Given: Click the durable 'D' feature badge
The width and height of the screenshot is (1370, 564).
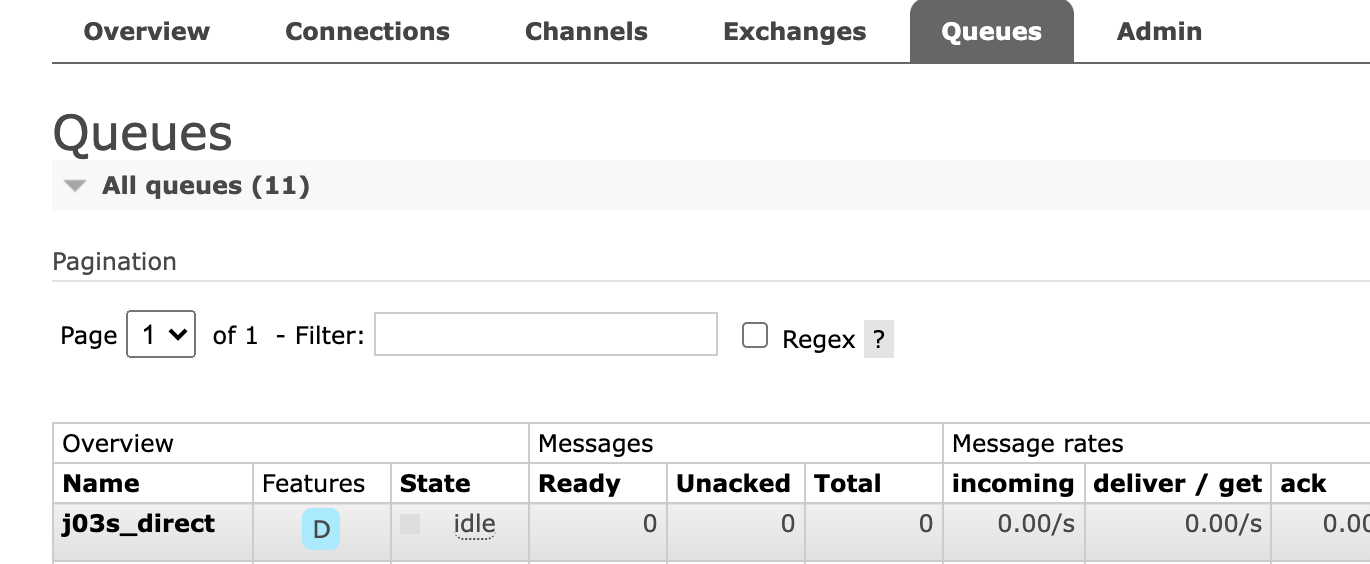Looking at the screenshot, I should coord(321,529).
